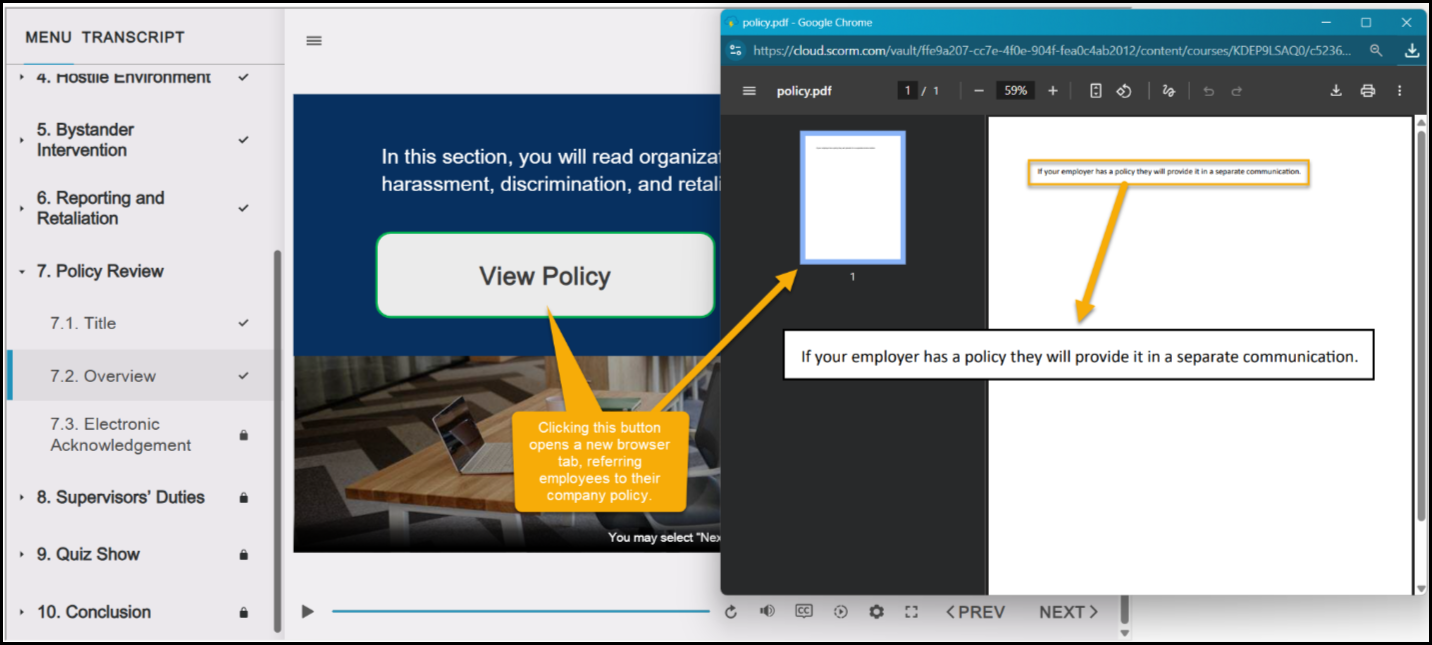The height and width of the screenshot is (645, 1432).
Task: Click the 59% zoom level field
Action: tap(1016, 91)
